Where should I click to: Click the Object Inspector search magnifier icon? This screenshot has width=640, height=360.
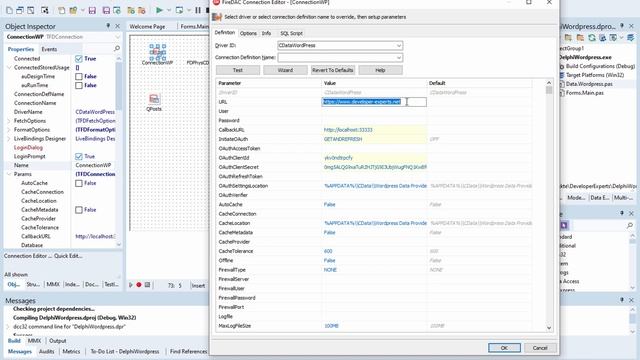(117, 49)
